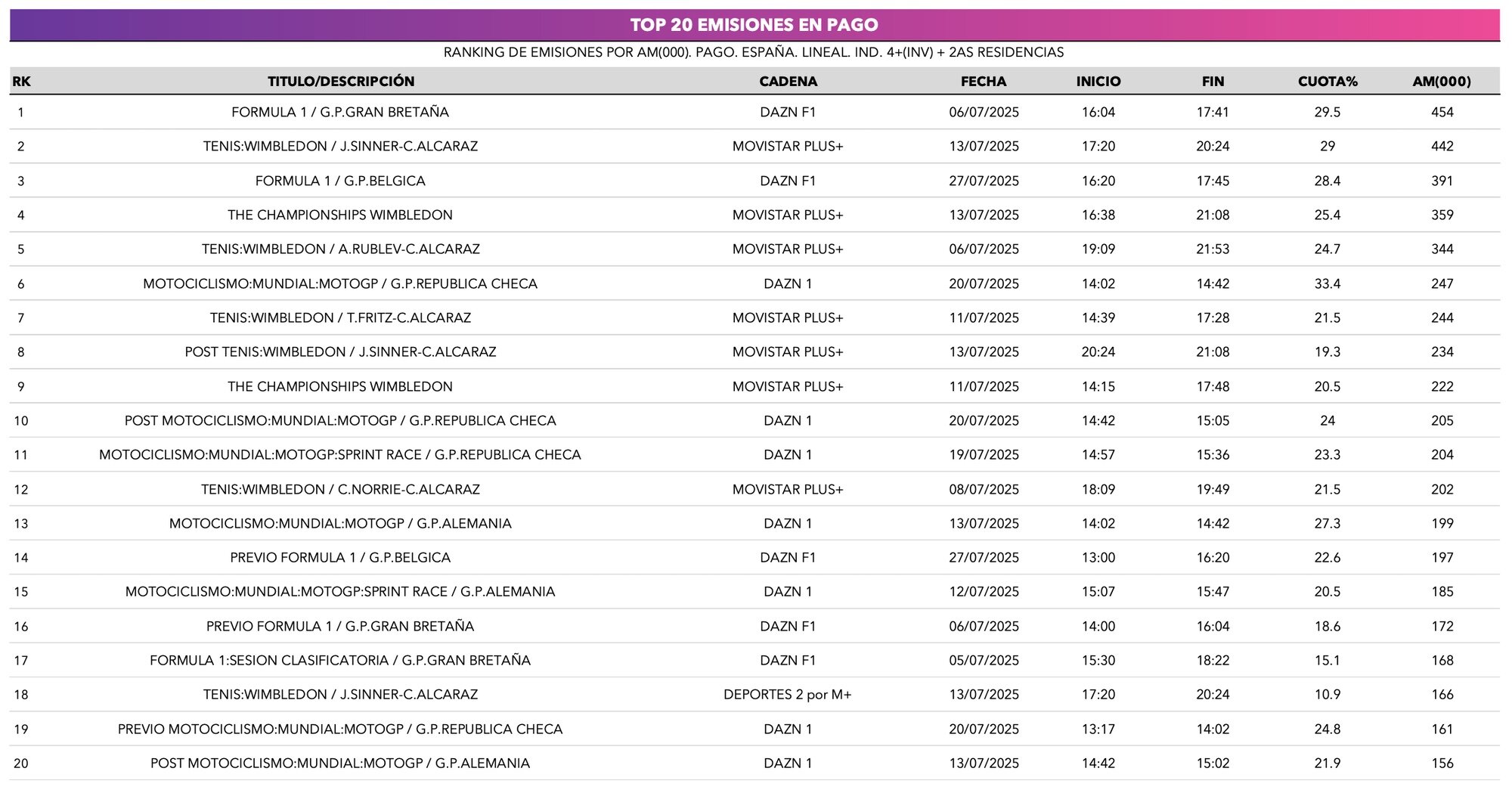Screen dimensions: 1512x793
Task: Select the C.NORRIE-C.ALCARAZ Wimbledon match title
Action: [340, 490]
